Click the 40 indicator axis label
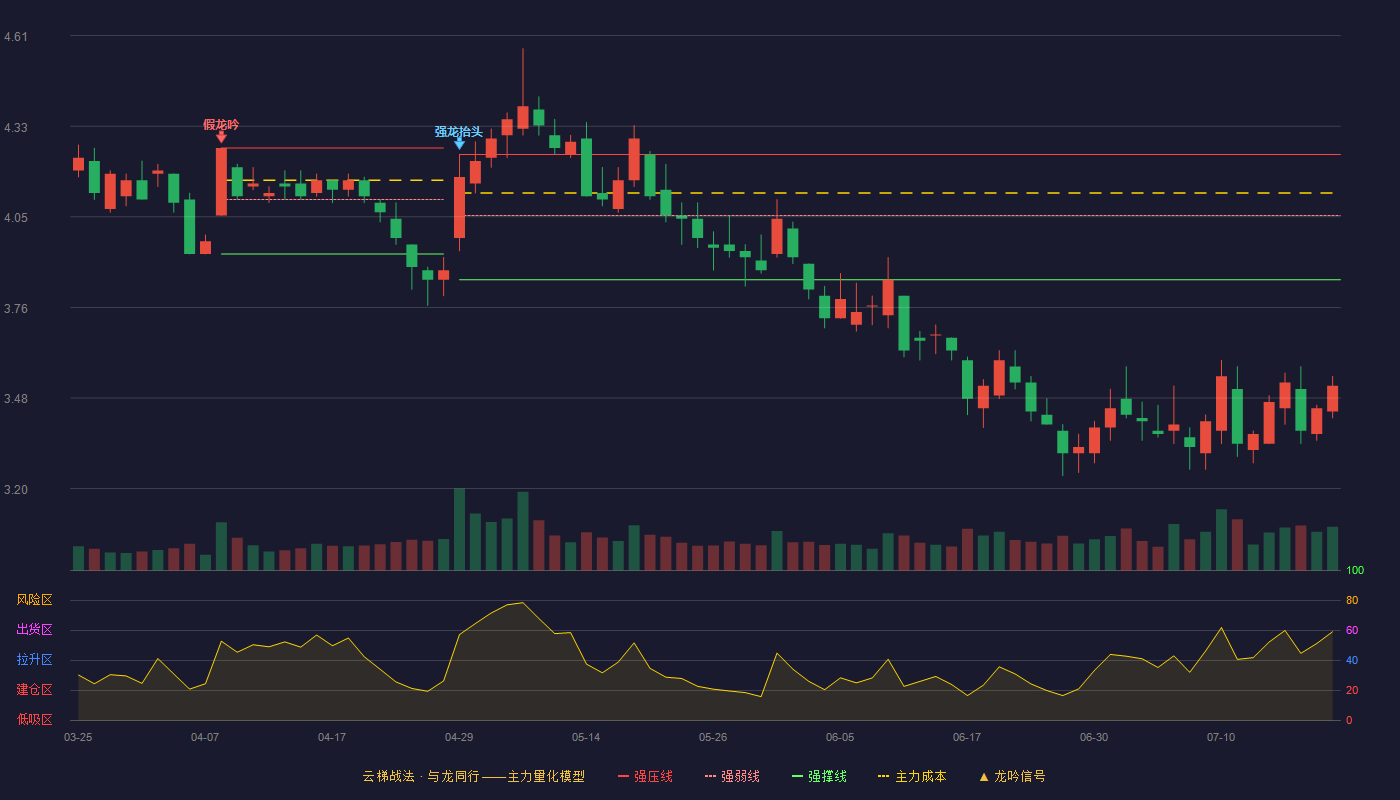 pos(1352,660)
